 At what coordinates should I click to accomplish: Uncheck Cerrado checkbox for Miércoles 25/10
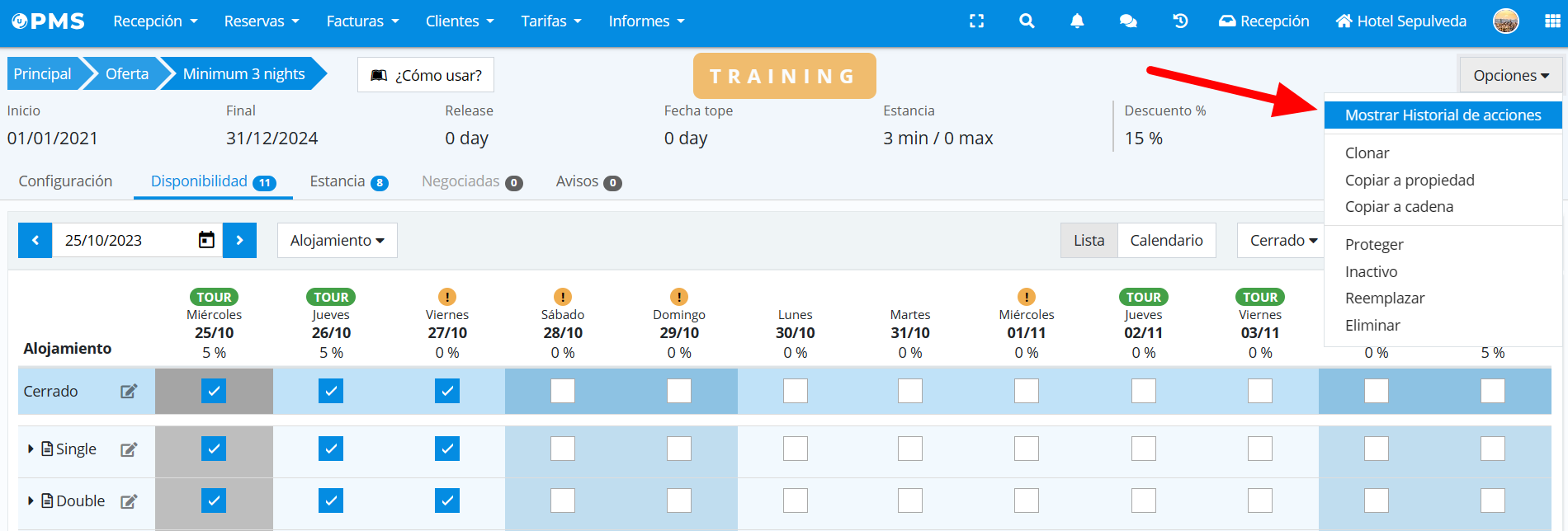pyautogui.click(x=214, y=391)
